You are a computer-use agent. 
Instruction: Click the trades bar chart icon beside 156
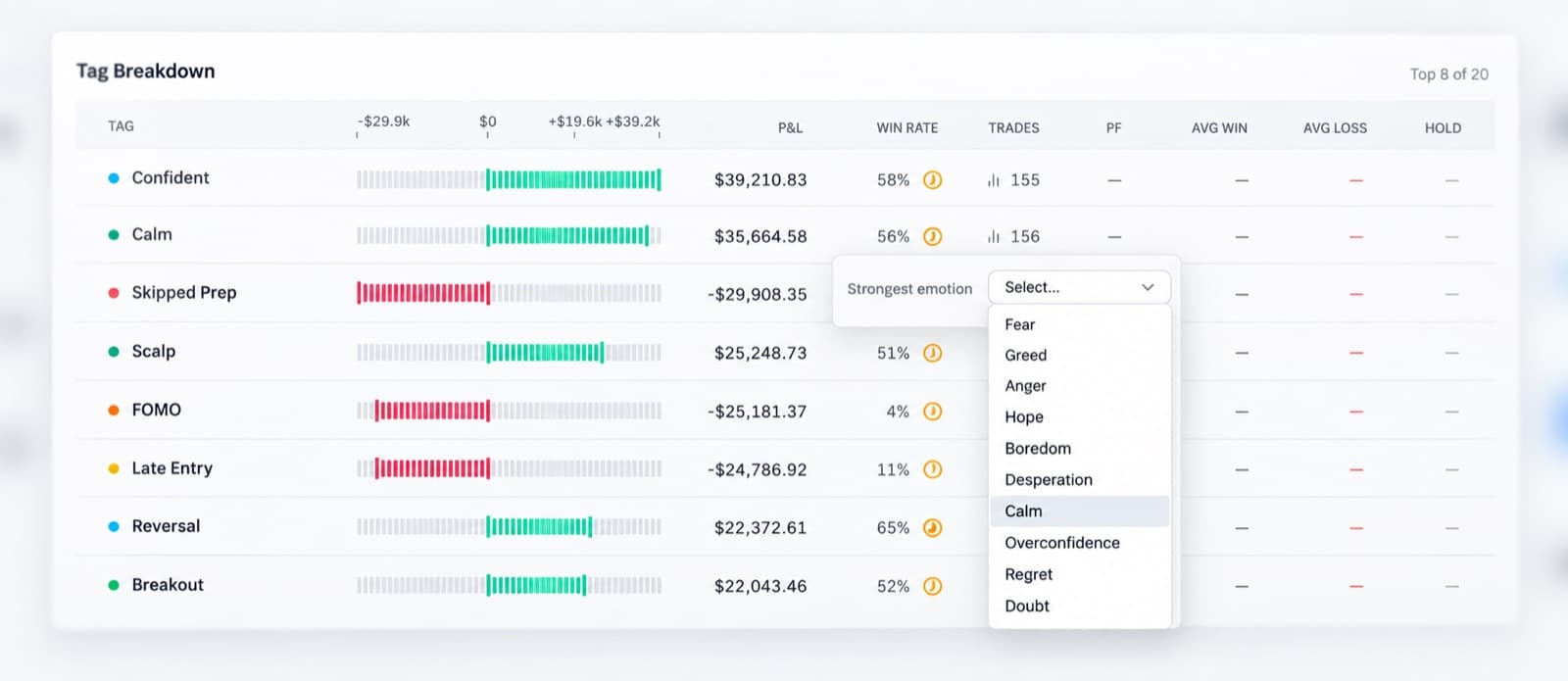point(994,236)
